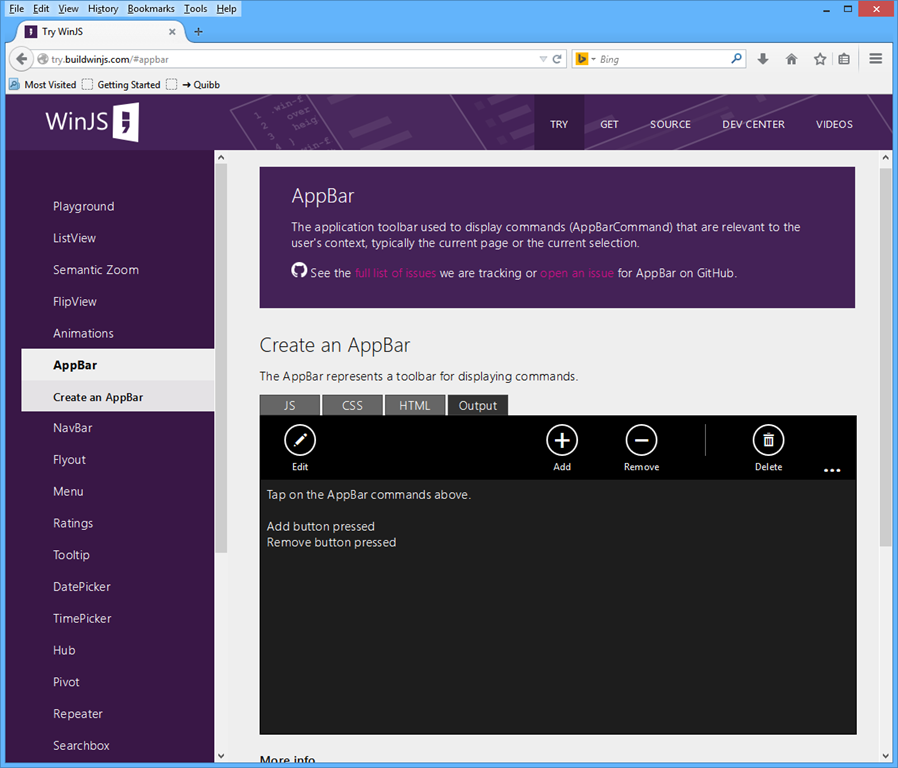Reload the page with the refresh icon
This screenshot has height=768, width=898.
pyautogui.click(x=557, y=59)
